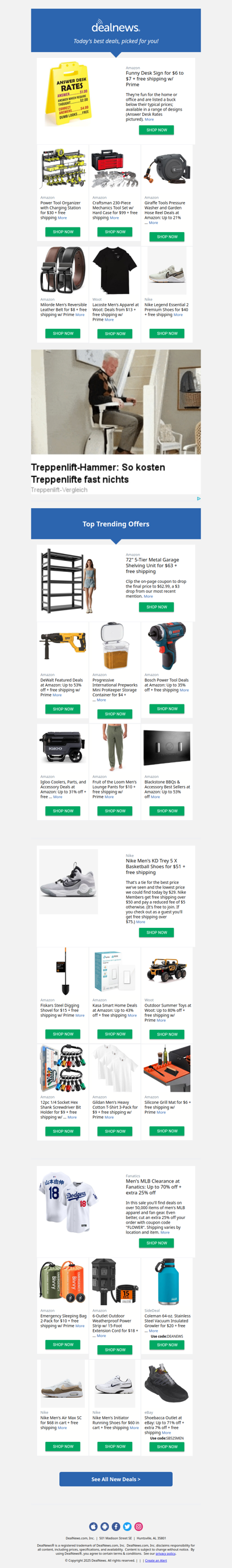Click the privacy policy link

[x=165, y=1554]
